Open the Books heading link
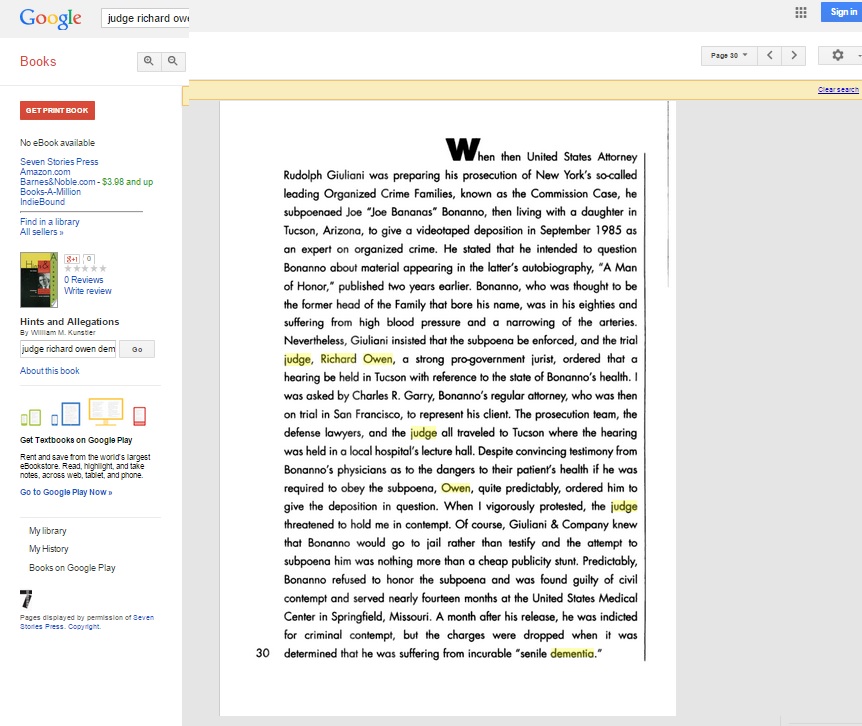The height and width of the screenshot is (726, 862). (38, 62)
